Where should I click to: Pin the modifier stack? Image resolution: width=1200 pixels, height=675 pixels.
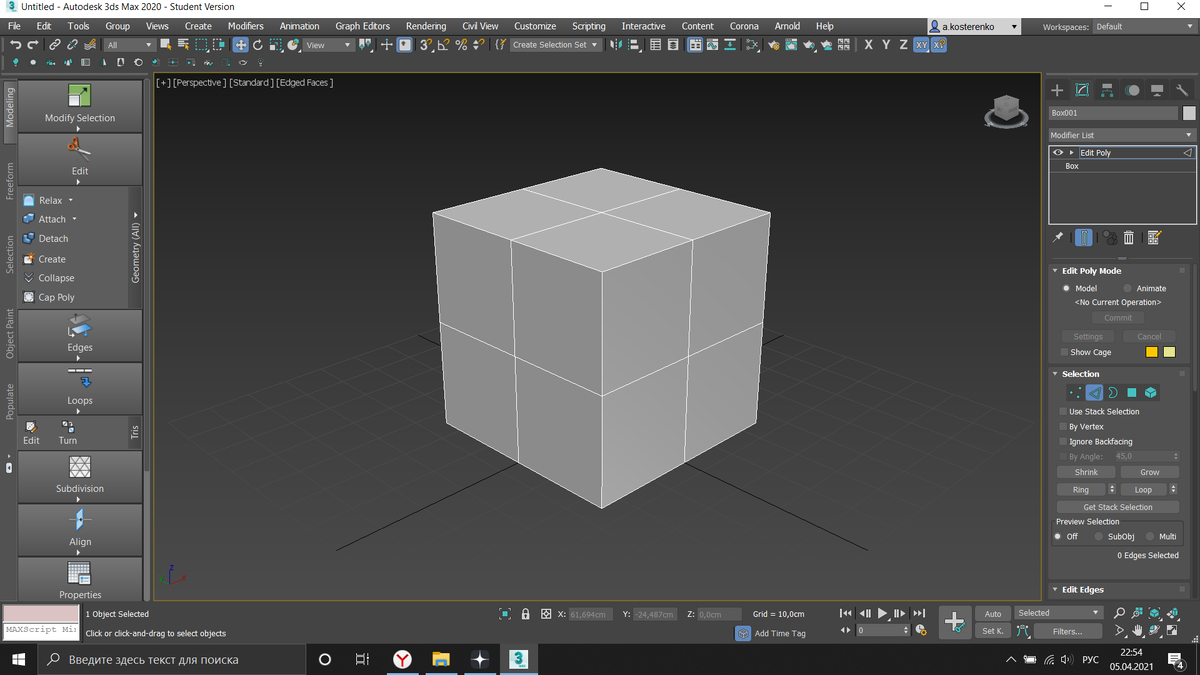pos(1058,238)
